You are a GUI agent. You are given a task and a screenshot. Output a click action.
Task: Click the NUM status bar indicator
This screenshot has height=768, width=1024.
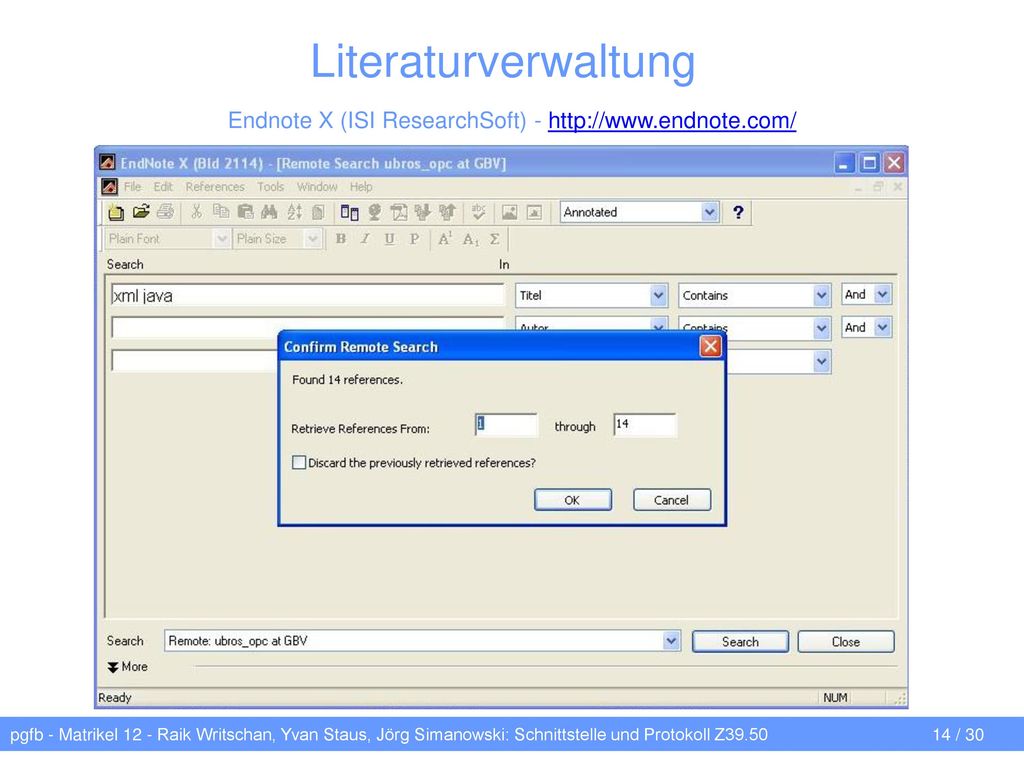click(835, 697)
